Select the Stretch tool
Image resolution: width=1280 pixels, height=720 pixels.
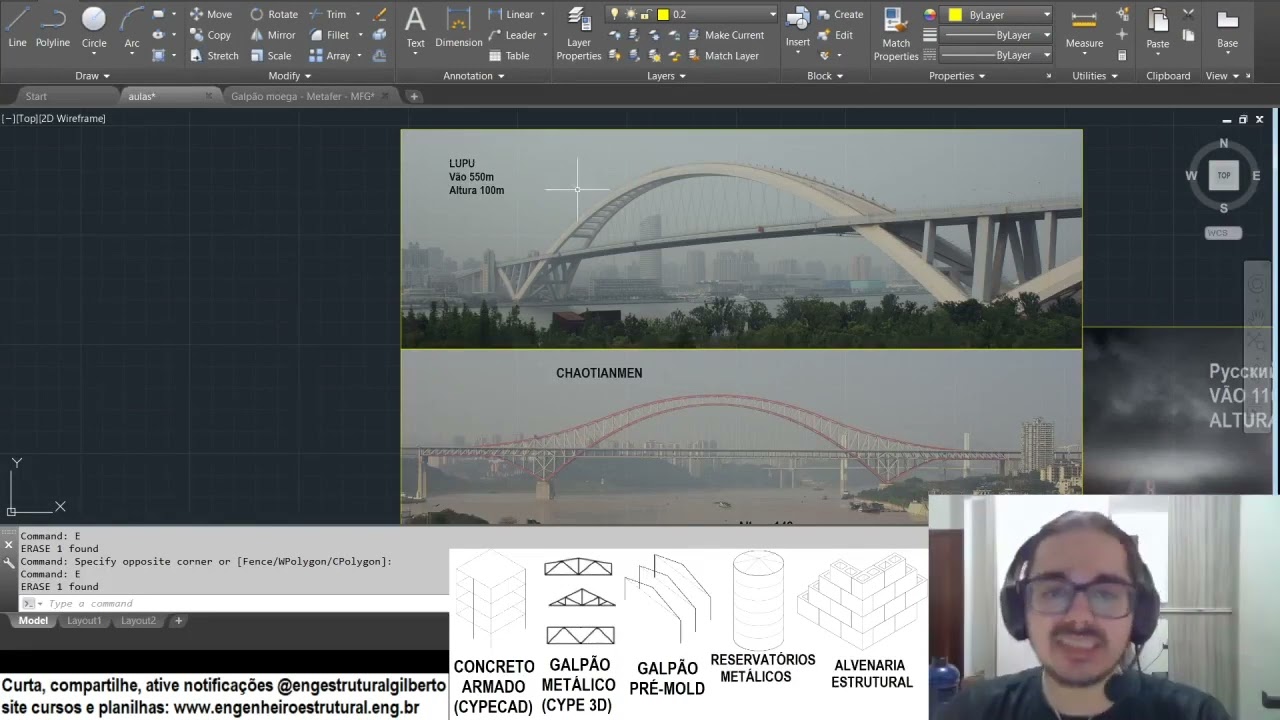pyautogui.click(x=214, y=56)
